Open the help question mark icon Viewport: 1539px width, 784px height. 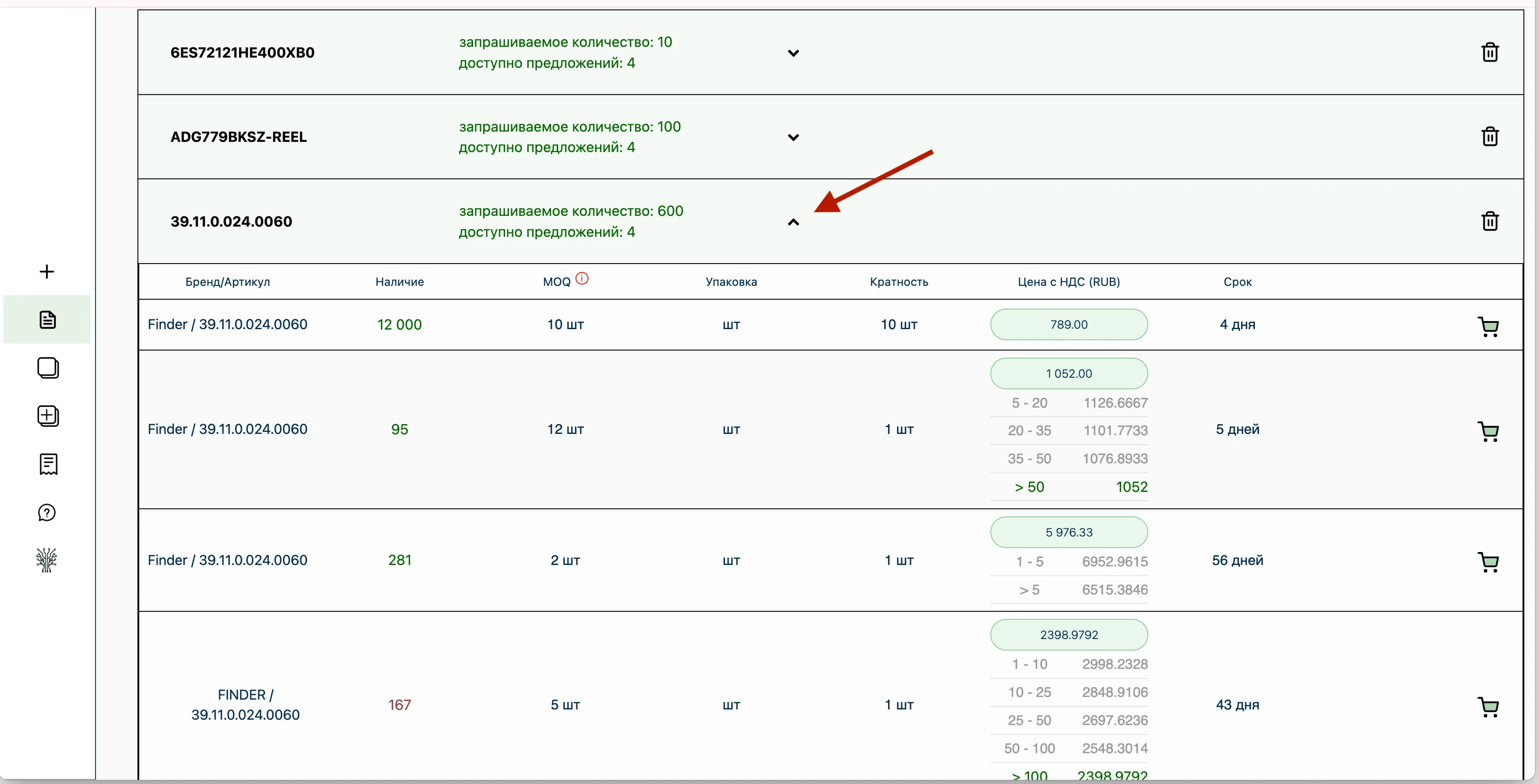click(46, 512)
